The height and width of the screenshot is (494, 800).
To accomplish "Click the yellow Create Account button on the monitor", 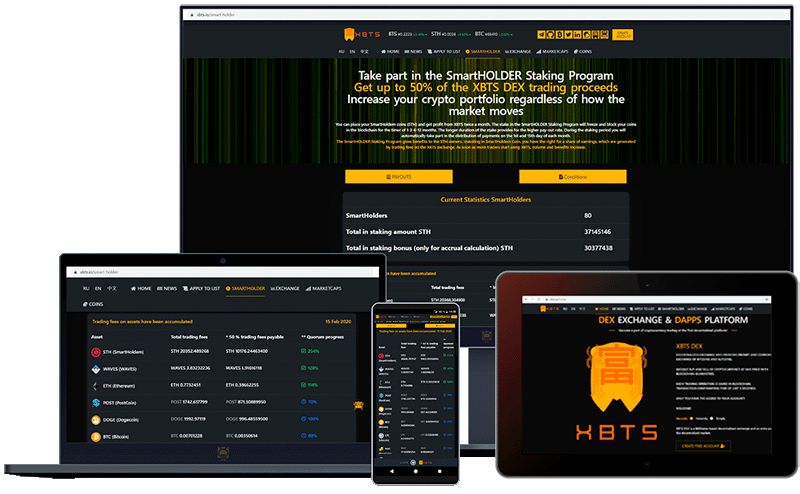I will [622, 35].
